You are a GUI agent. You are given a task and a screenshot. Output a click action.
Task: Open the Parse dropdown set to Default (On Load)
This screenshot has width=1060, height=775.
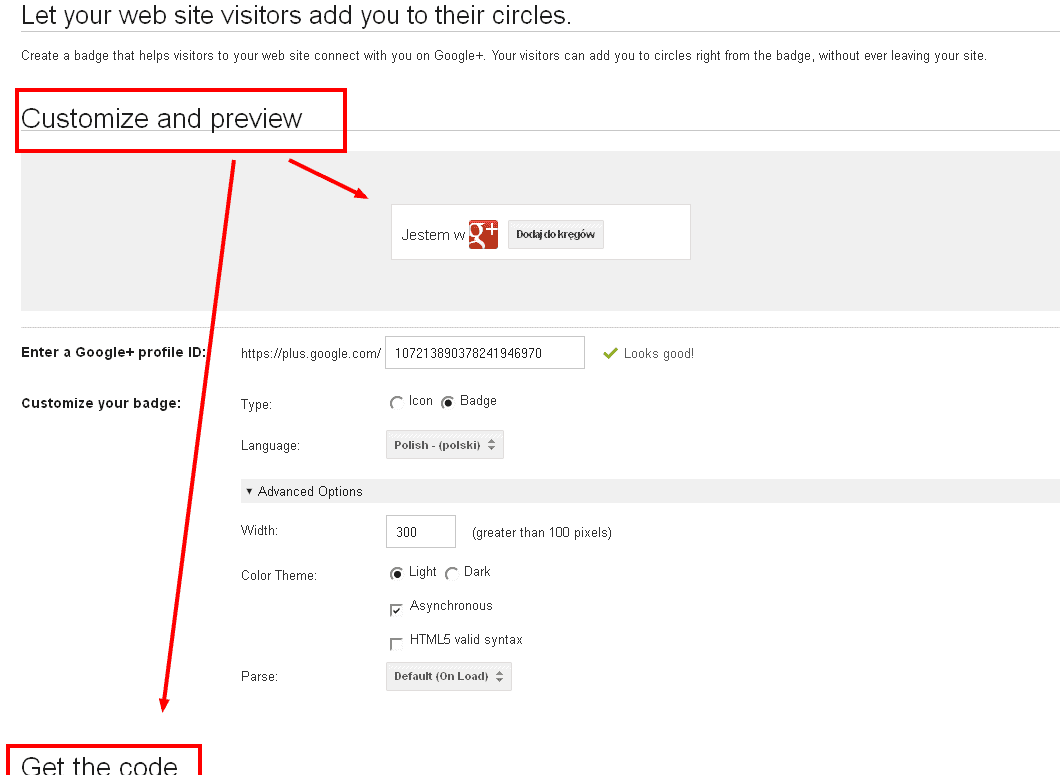449,676
